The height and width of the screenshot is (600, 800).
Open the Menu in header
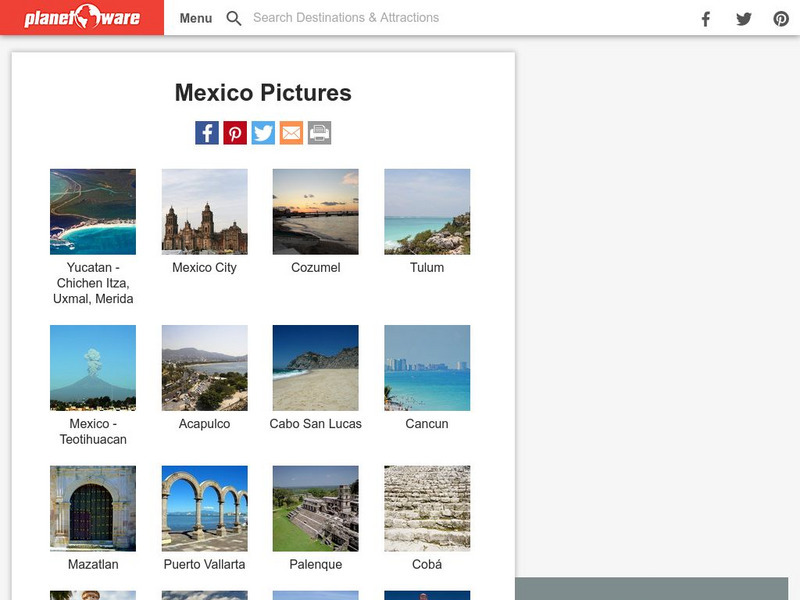pos(196,18)
